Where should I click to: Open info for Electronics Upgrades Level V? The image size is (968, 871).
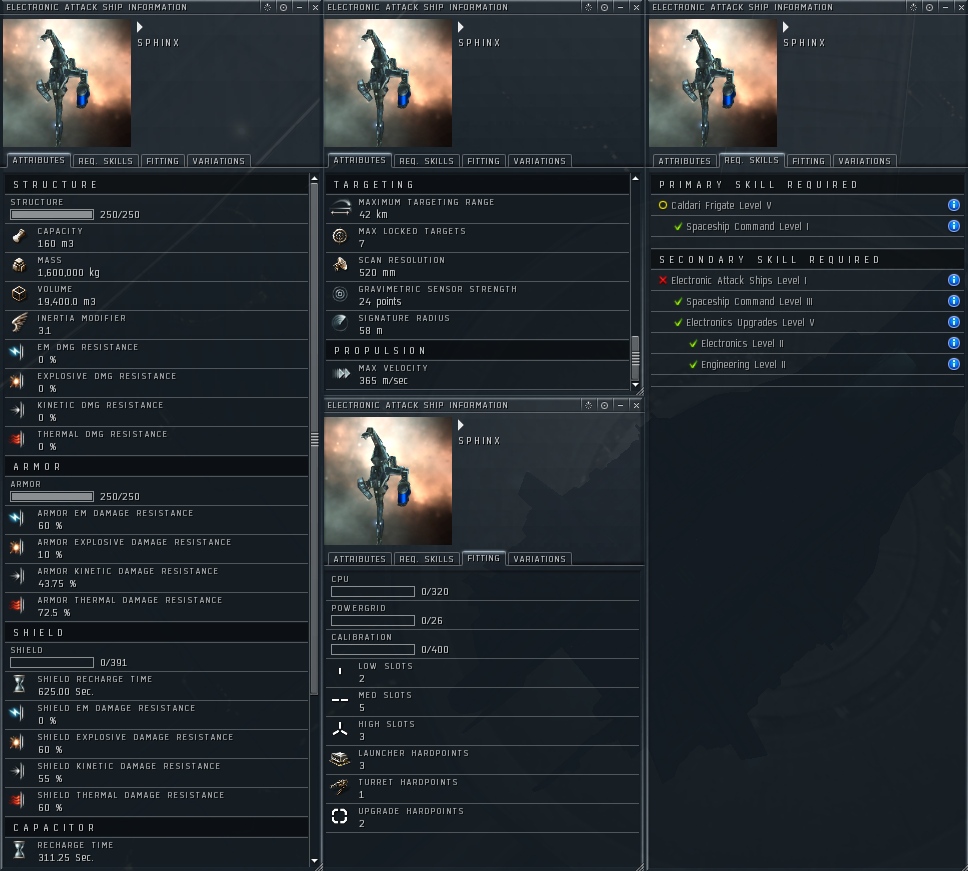(953, 322)
